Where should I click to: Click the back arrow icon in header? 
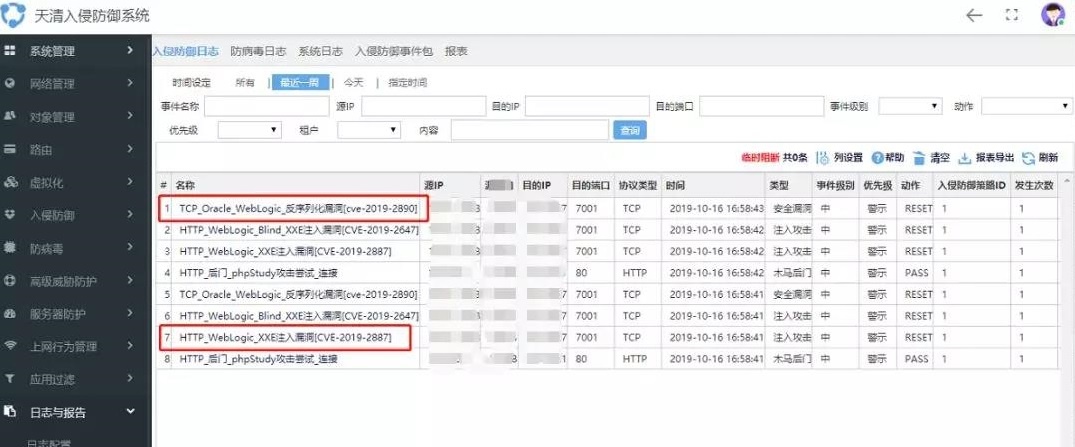pos(974,15)
